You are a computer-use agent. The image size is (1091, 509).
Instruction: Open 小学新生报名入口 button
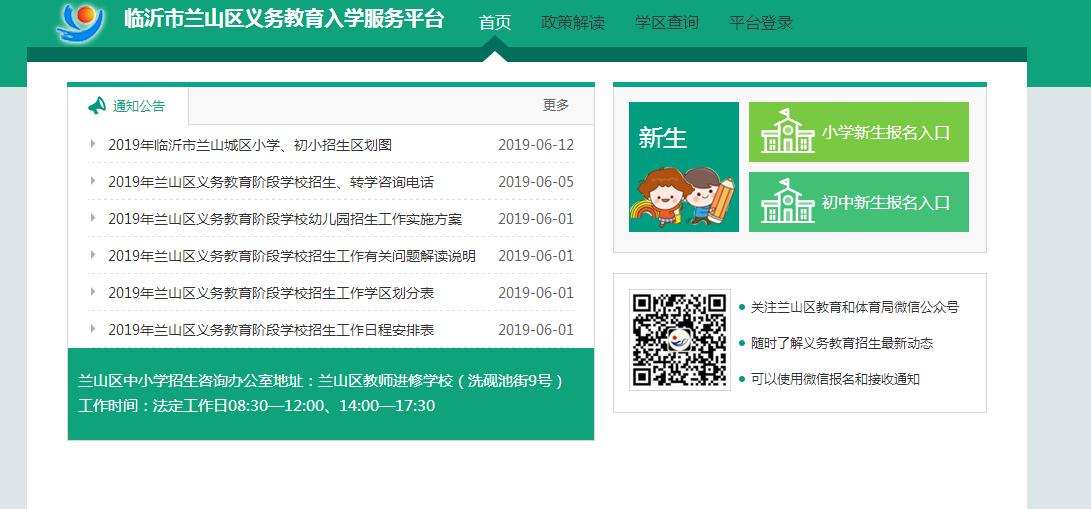pos(859,132)
